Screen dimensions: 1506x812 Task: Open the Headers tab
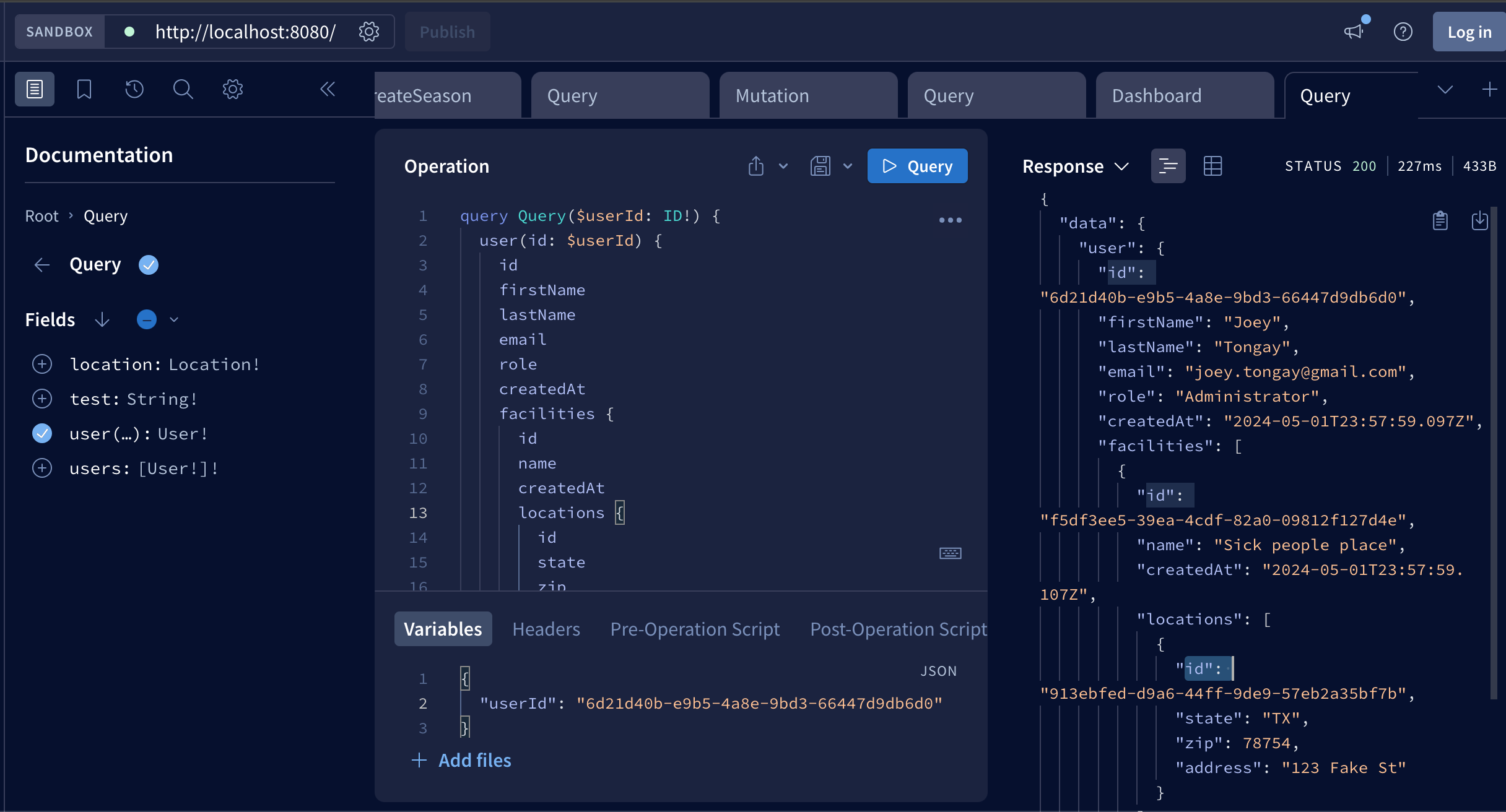[546, 629]
